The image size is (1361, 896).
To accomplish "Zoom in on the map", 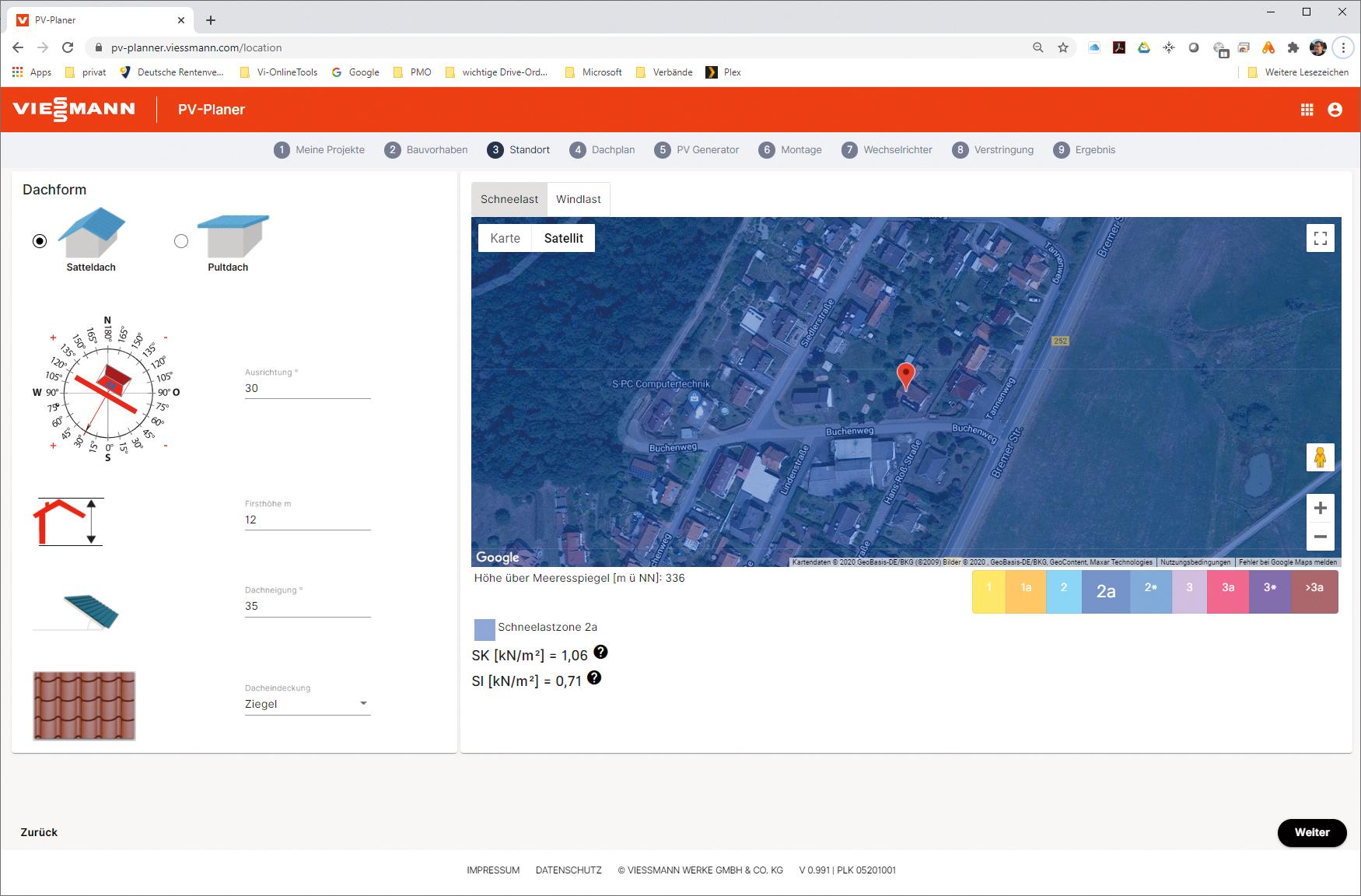I will click(1320, 509).
